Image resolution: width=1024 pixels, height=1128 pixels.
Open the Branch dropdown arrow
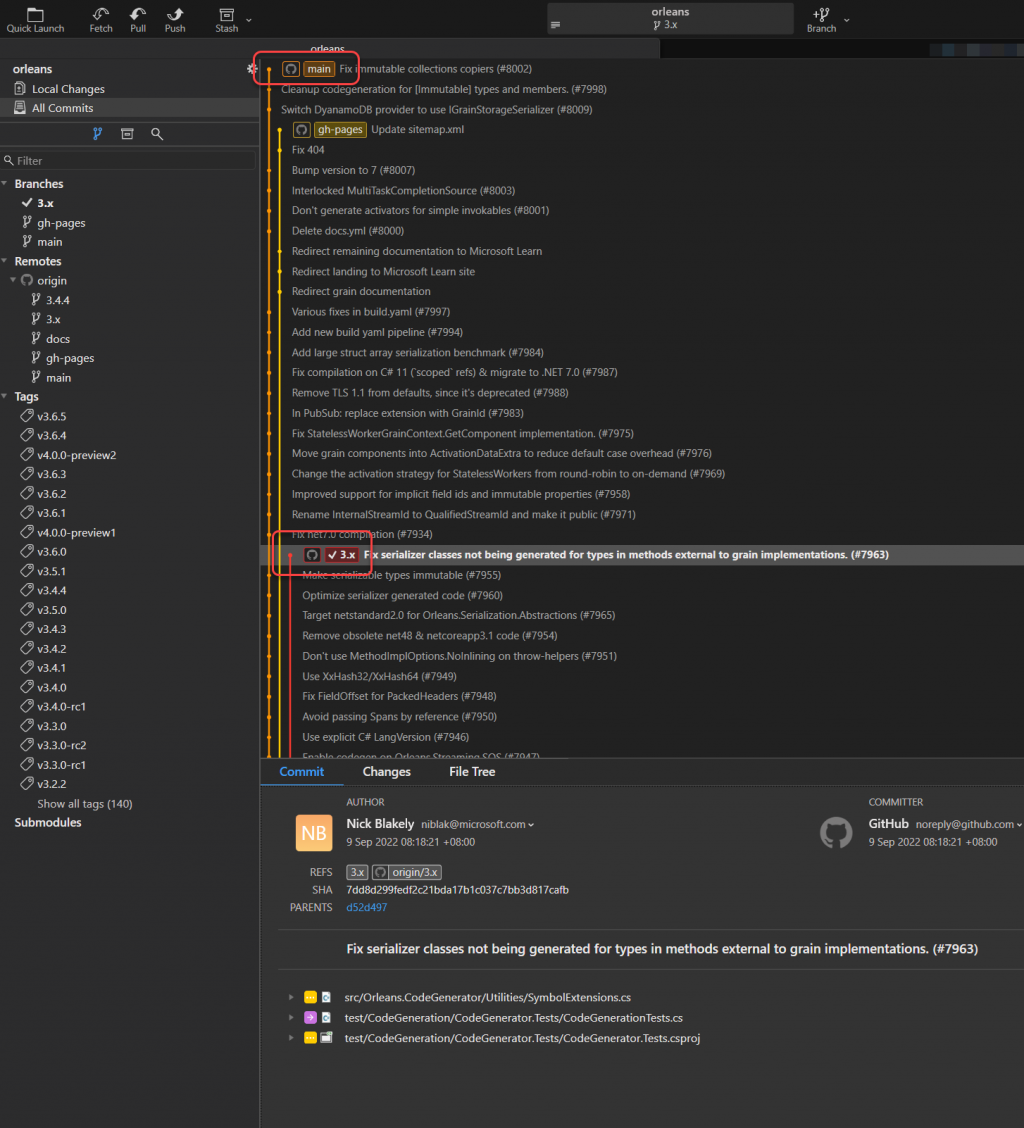coord(847,19)
